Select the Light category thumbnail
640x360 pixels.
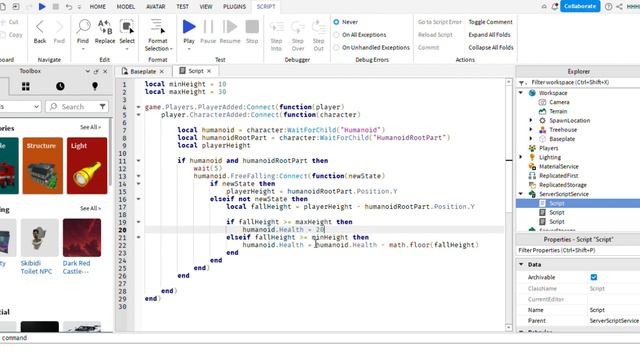point(87,166)
